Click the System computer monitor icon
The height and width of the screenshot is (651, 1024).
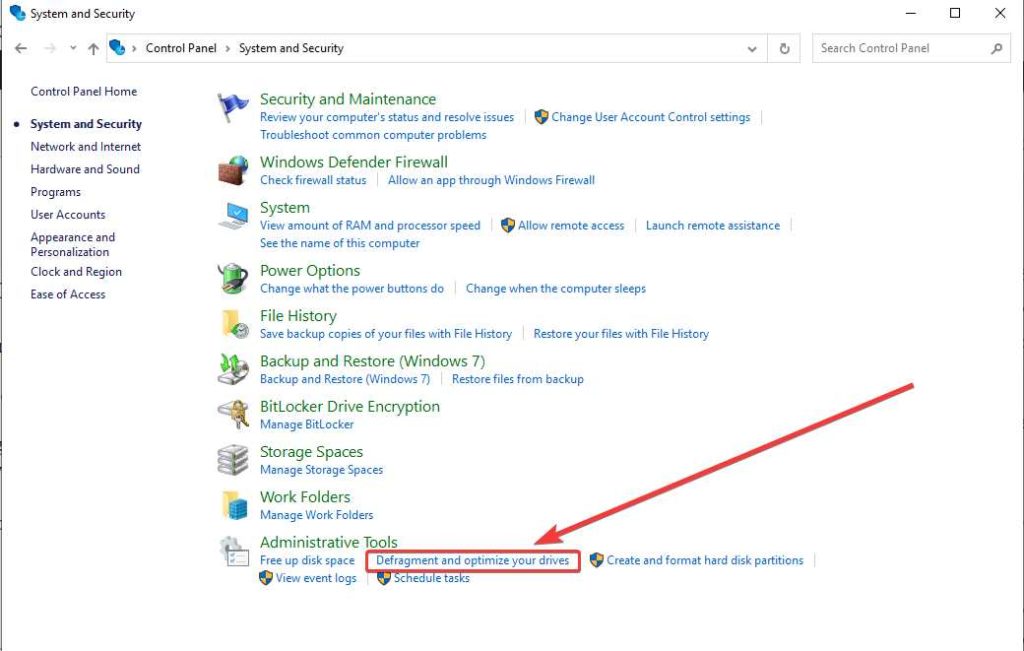233,216
